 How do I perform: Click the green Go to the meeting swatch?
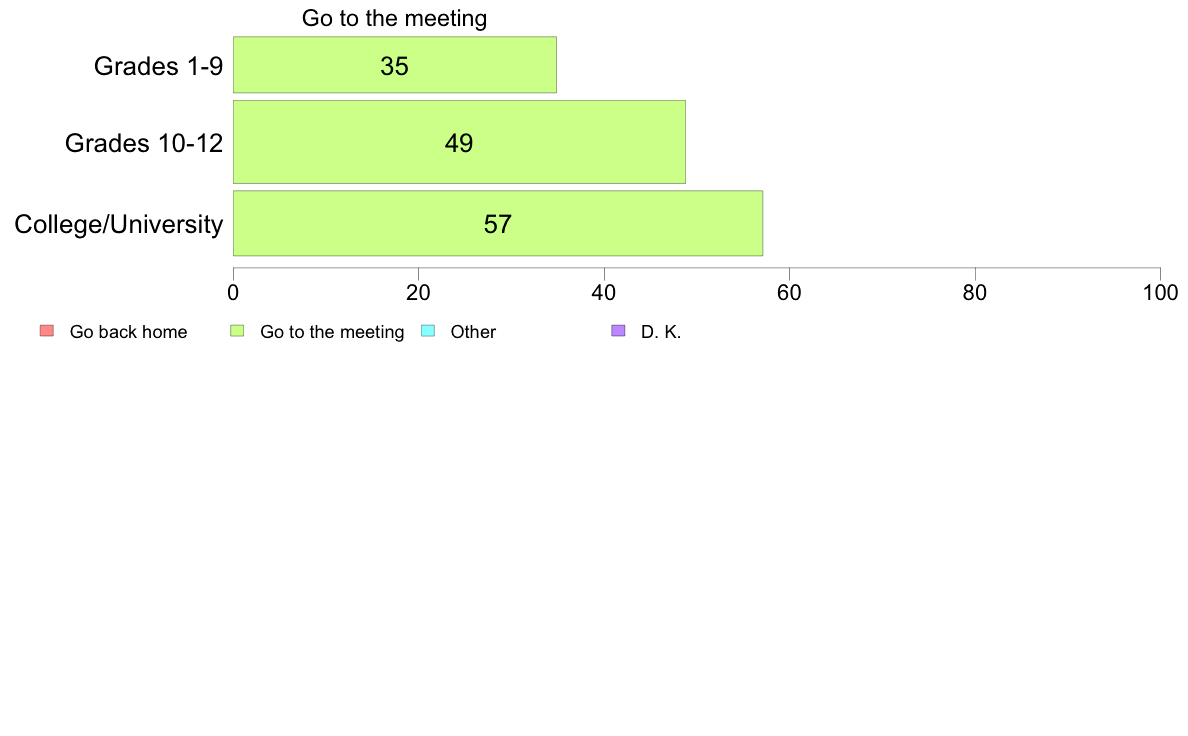point(237,331)
